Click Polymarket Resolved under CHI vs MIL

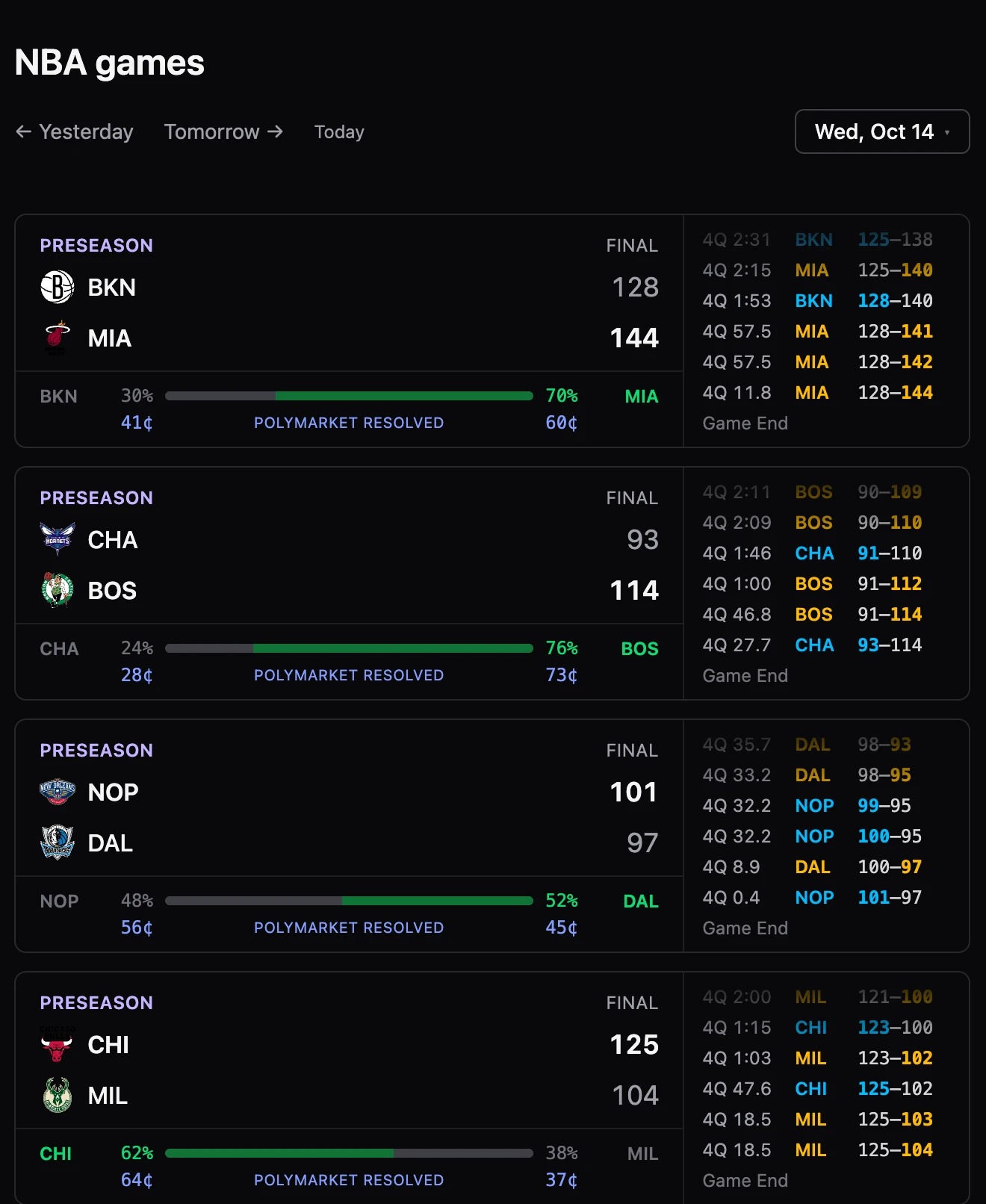(x=349, y=1180)
